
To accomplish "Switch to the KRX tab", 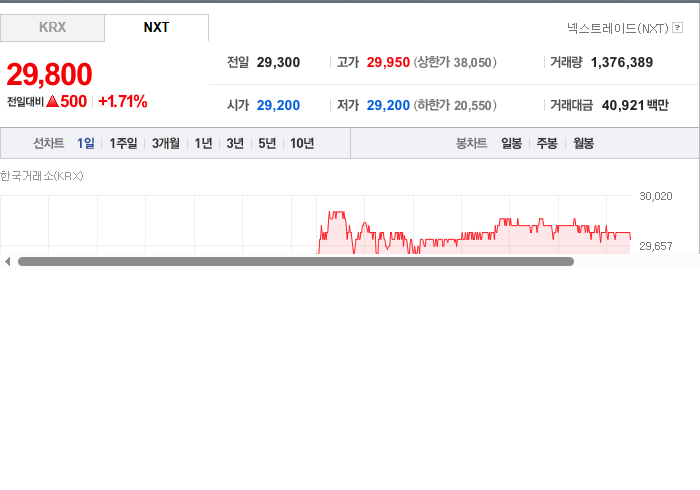I will pyautogui.click(x=52, y=28).
